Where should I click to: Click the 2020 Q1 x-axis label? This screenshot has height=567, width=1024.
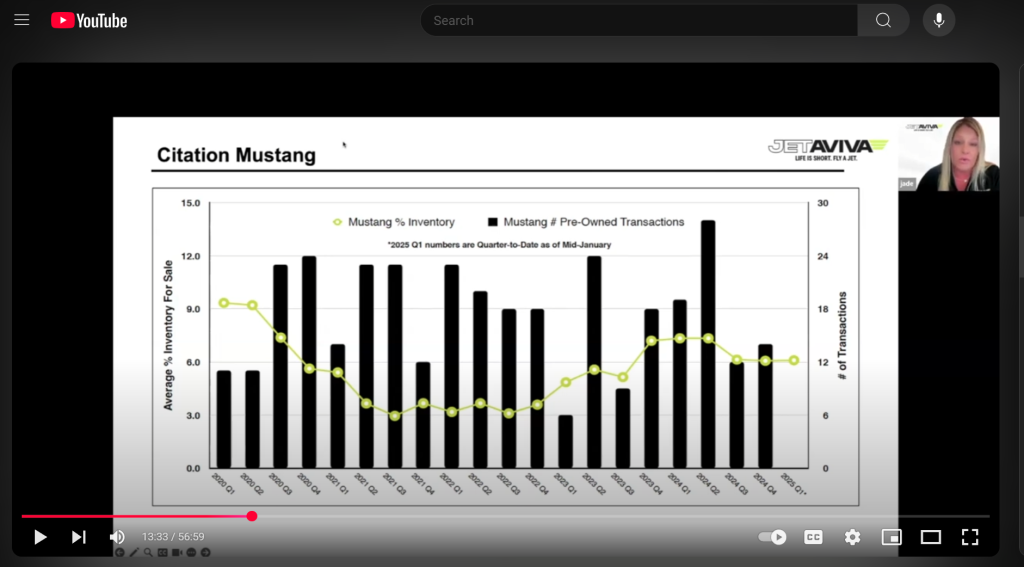223,484
